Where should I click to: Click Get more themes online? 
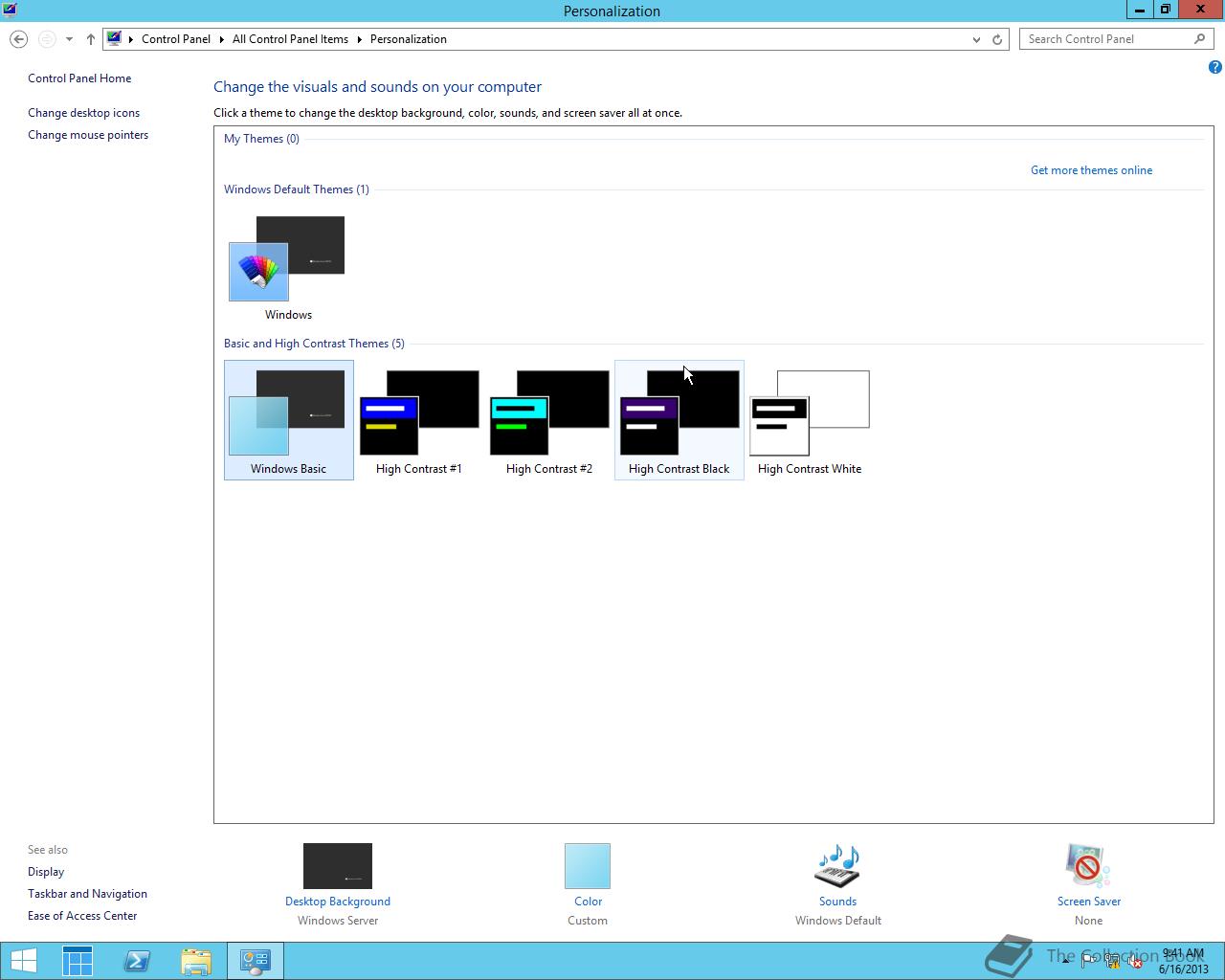(x=1091, y=170)
